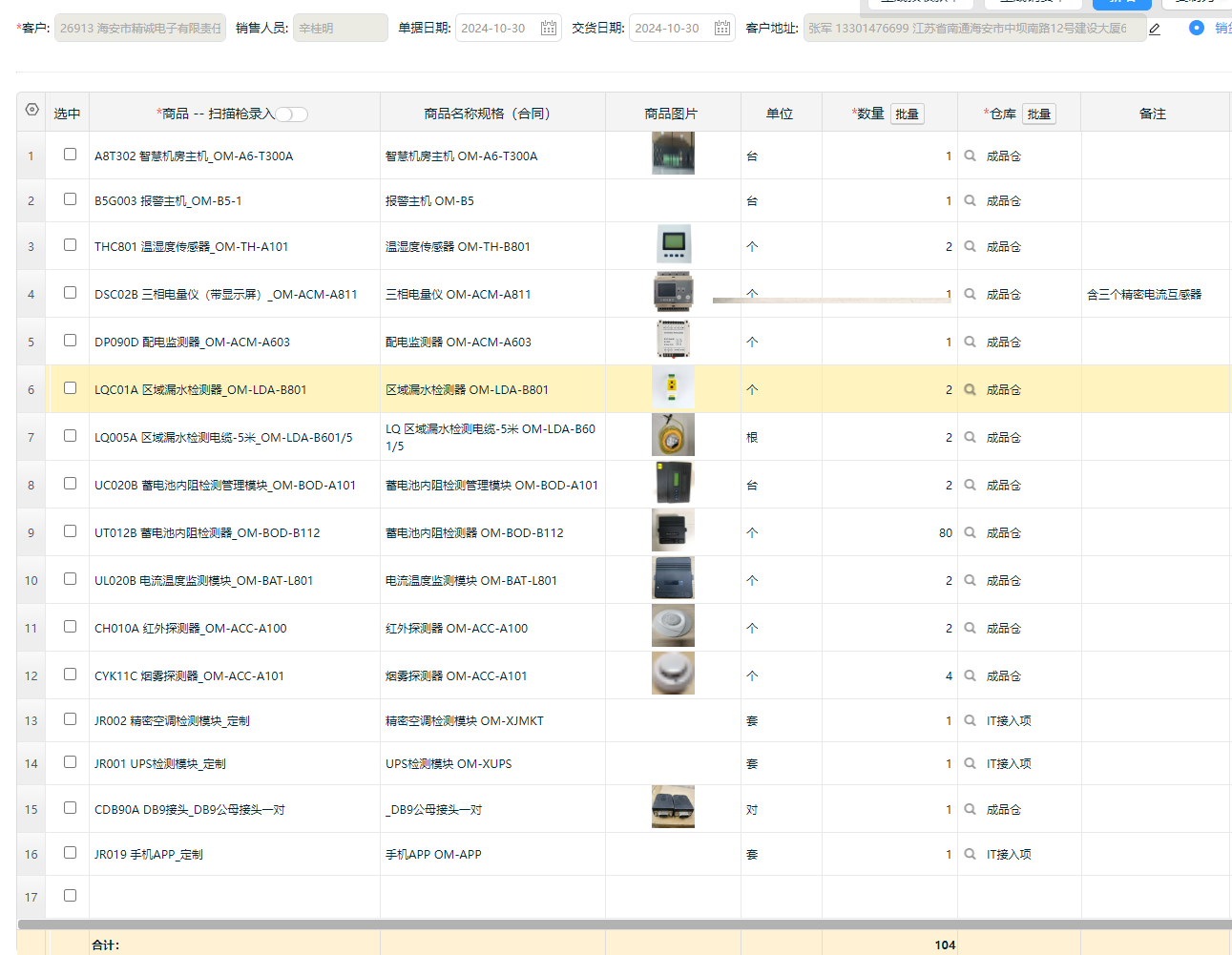This screenshot has width=1232, height=955.
Task: Open product image of 智慧机房主机
Action: pyautogui.click(x=673, y=154)
